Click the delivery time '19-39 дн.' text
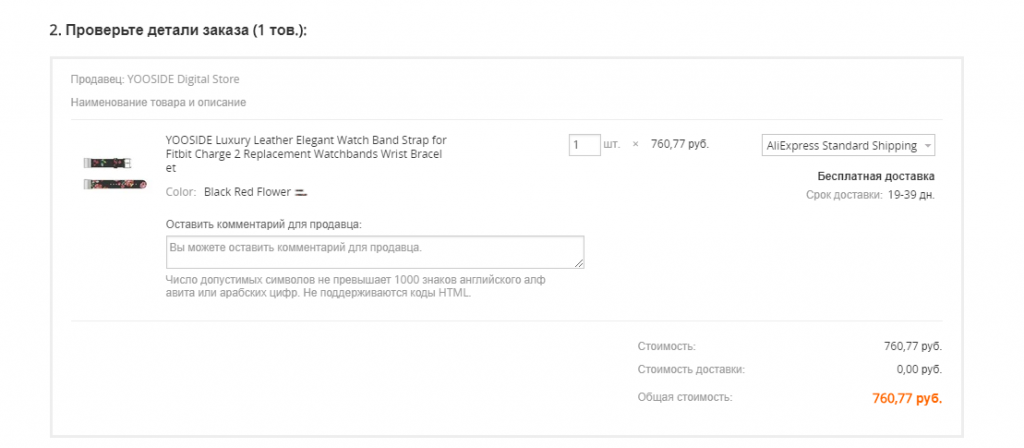The image size is (1024, 448). (x=911, y=195)
